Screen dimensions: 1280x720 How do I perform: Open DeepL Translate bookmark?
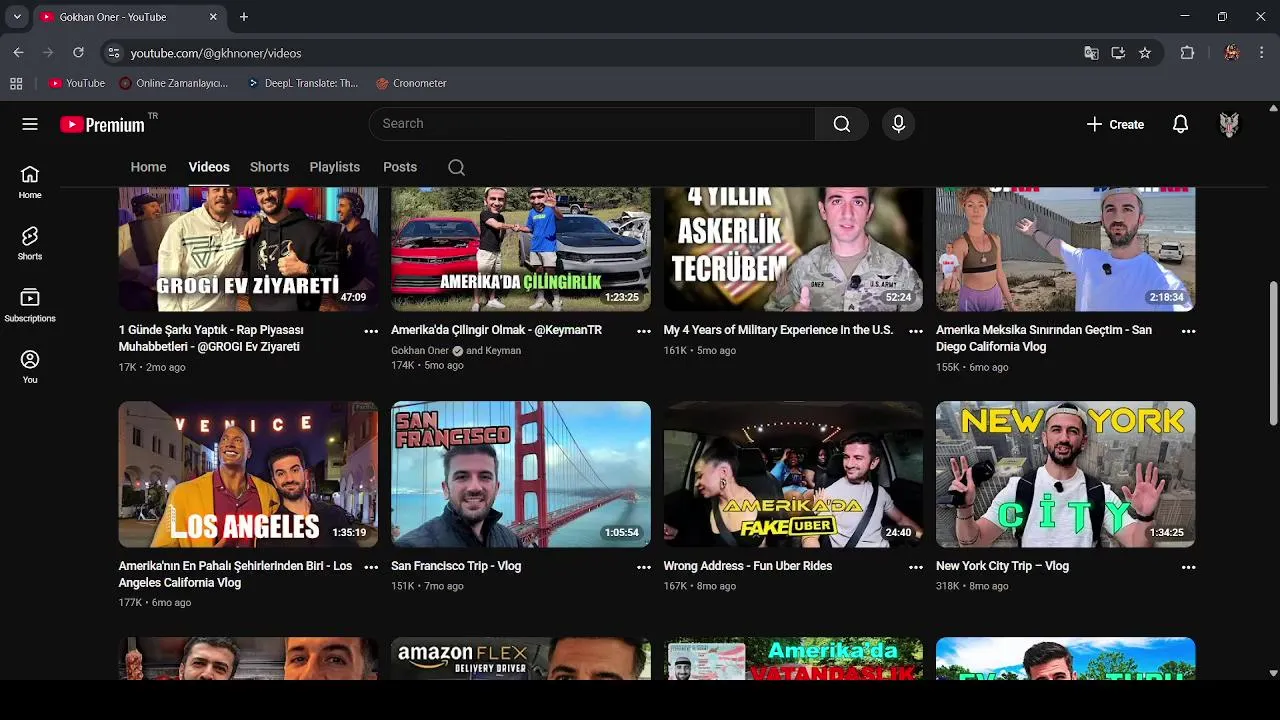pyautogui.click(x=302, y=83)
